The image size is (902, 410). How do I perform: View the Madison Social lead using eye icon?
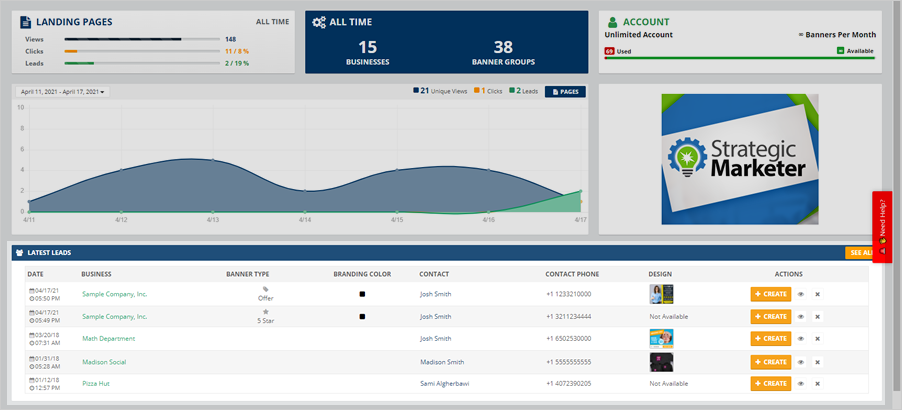point(801,361)
